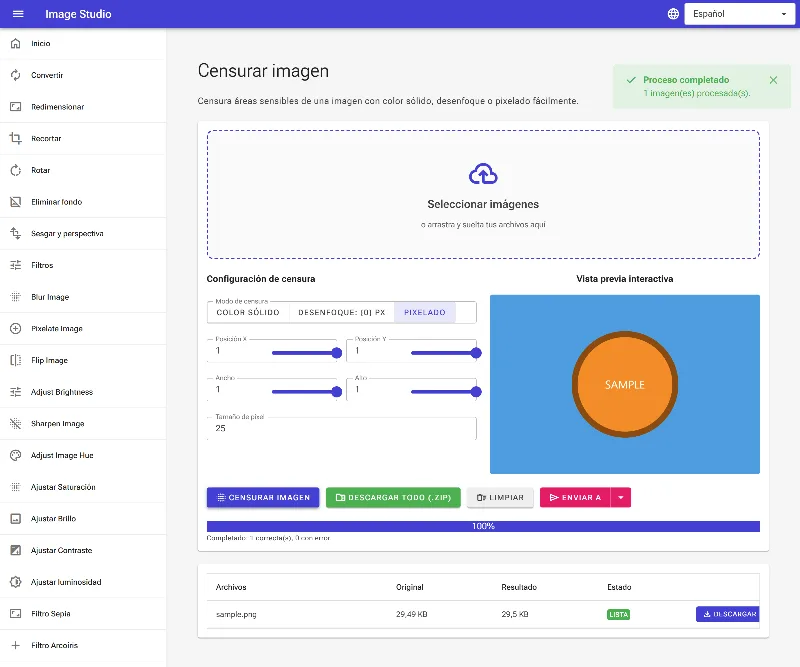Open the Español language dropdown

(x=739, y=14)
